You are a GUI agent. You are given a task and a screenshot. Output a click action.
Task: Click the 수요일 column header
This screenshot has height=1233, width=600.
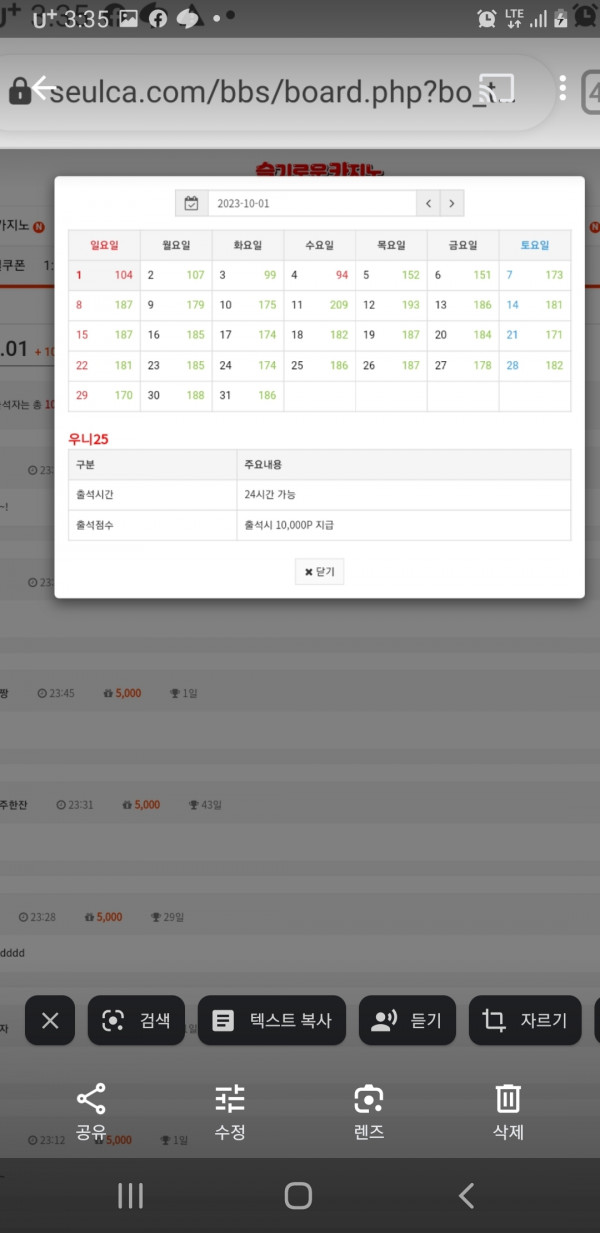[319, 245]
